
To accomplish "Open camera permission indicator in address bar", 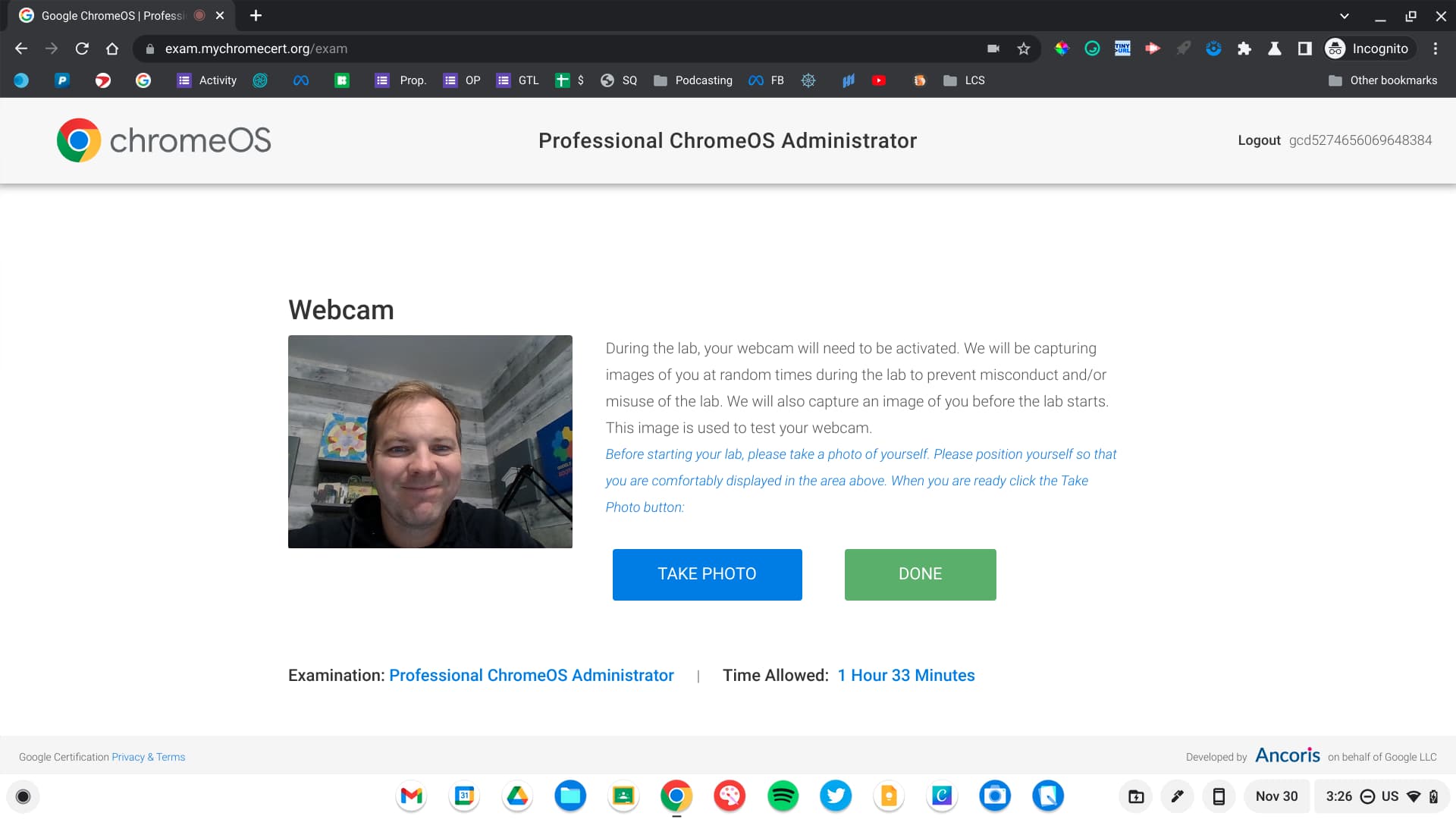I will [x=993, y=49].
